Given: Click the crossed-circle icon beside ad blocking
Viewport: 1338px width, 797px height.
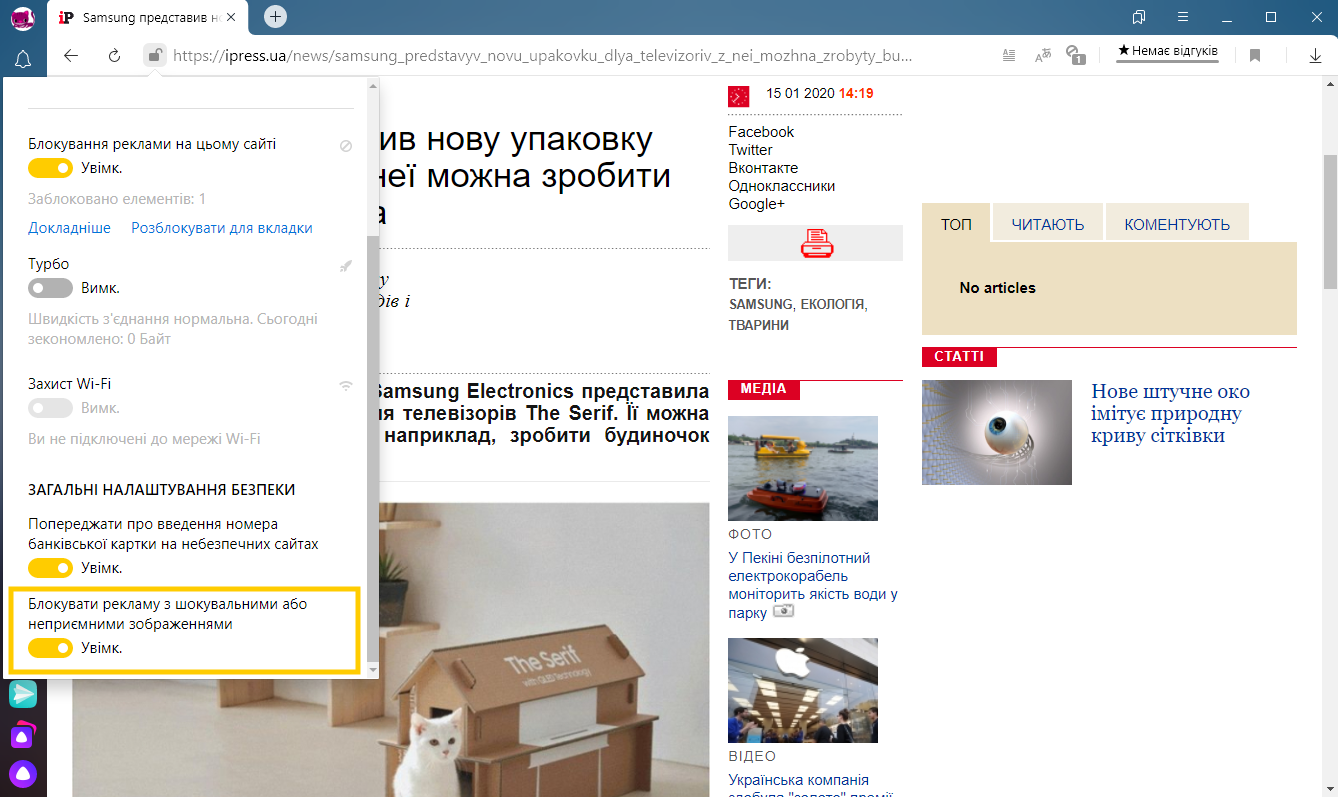Looking at the screenshot, I should click(346, 146).
